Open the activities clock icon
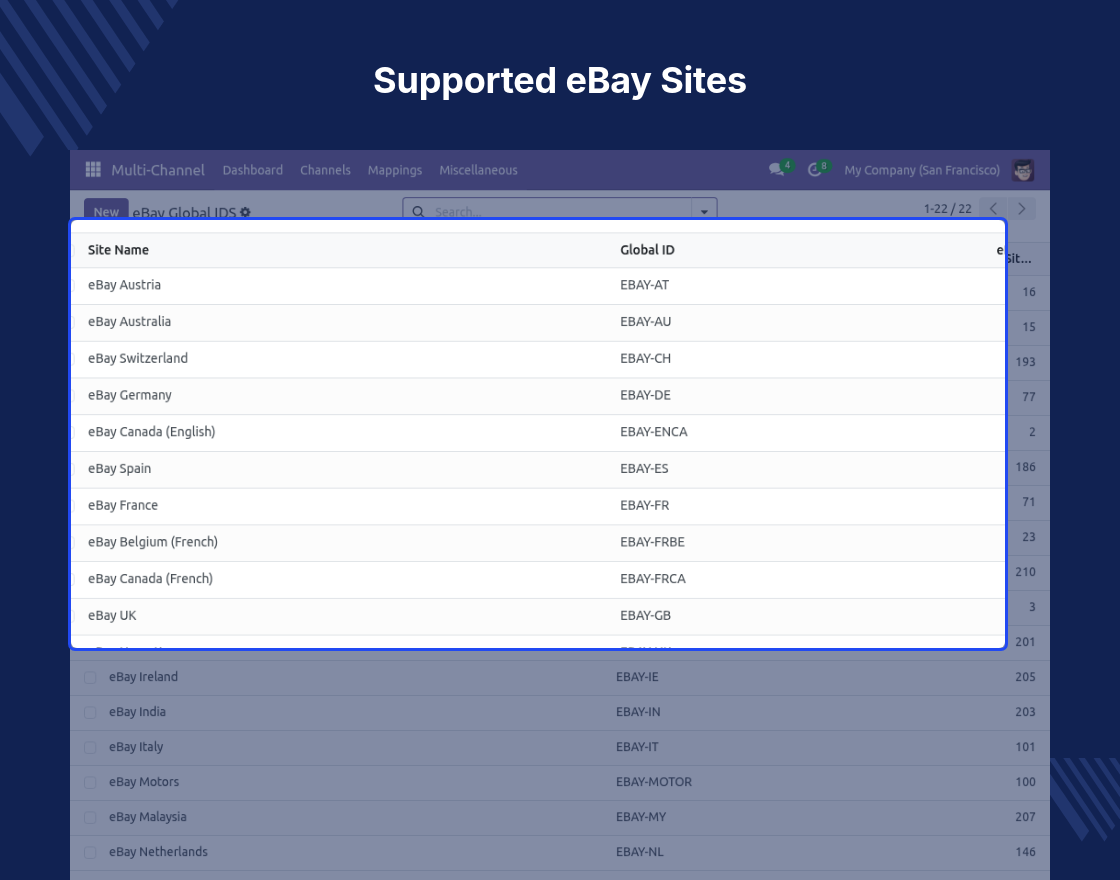This screenshot has width=1120, height=880. (814, 170)
